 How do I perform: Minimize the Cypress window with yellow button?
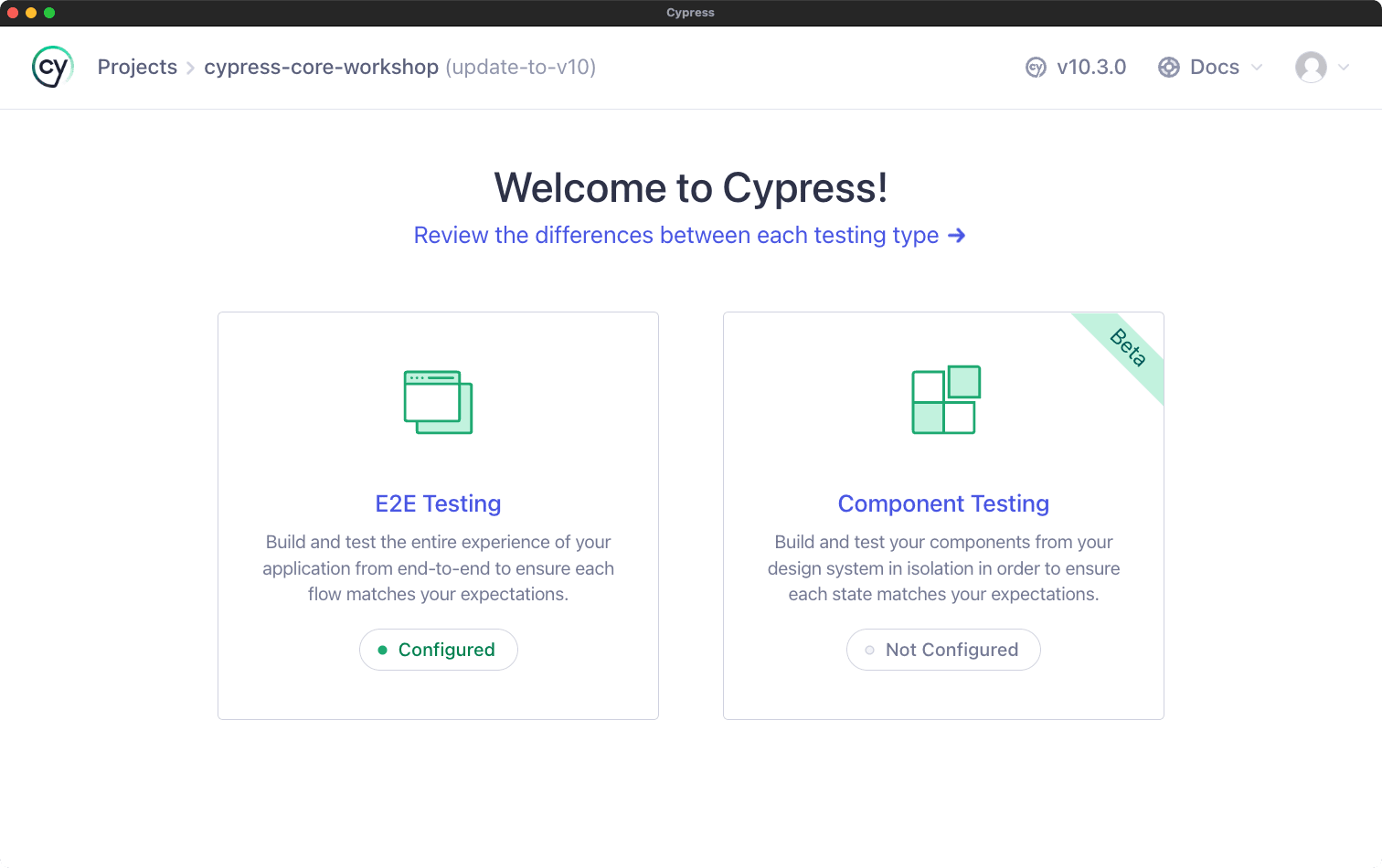[31, 13]
